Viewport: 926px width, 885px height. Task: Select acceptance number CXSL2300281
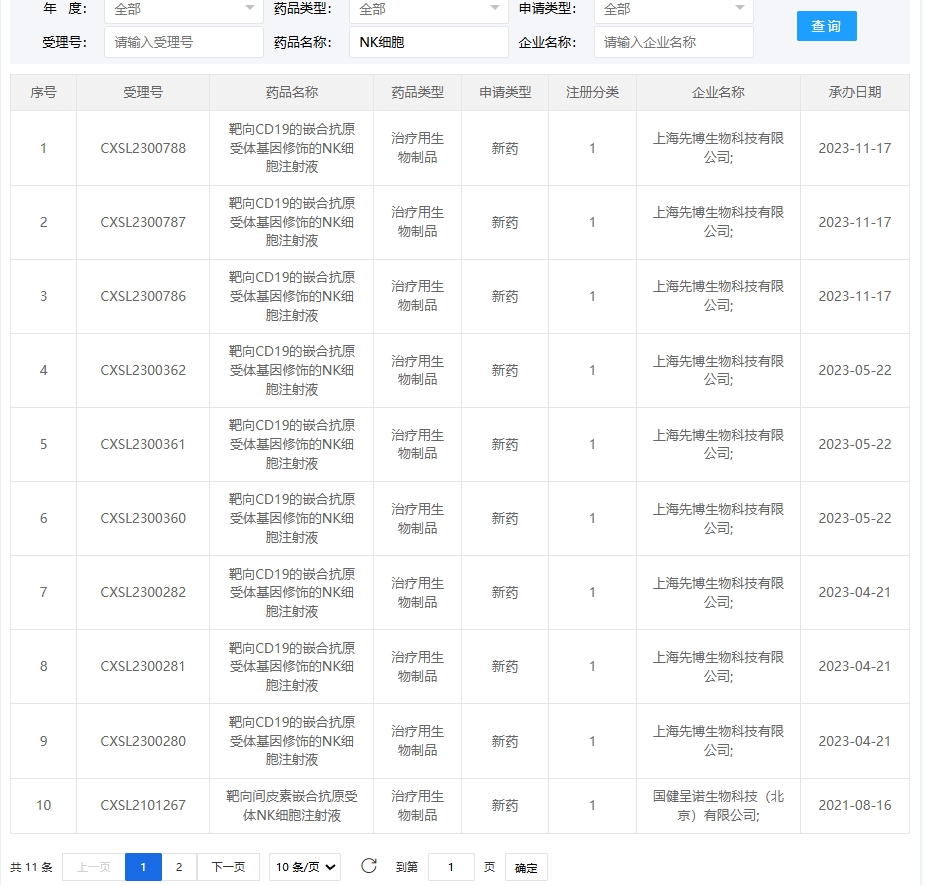tap(143, 666)
